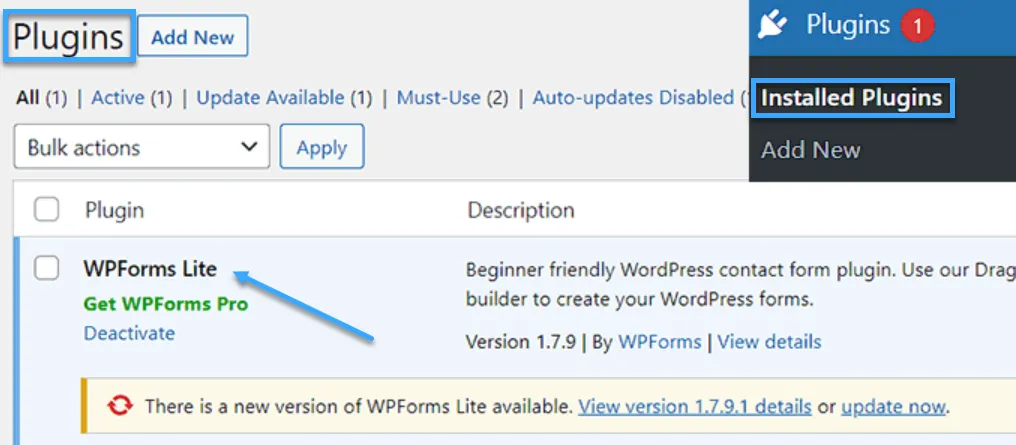
Task: Click the 'Beginner friendly WordPress contact form' description
Action: [741, 286]
